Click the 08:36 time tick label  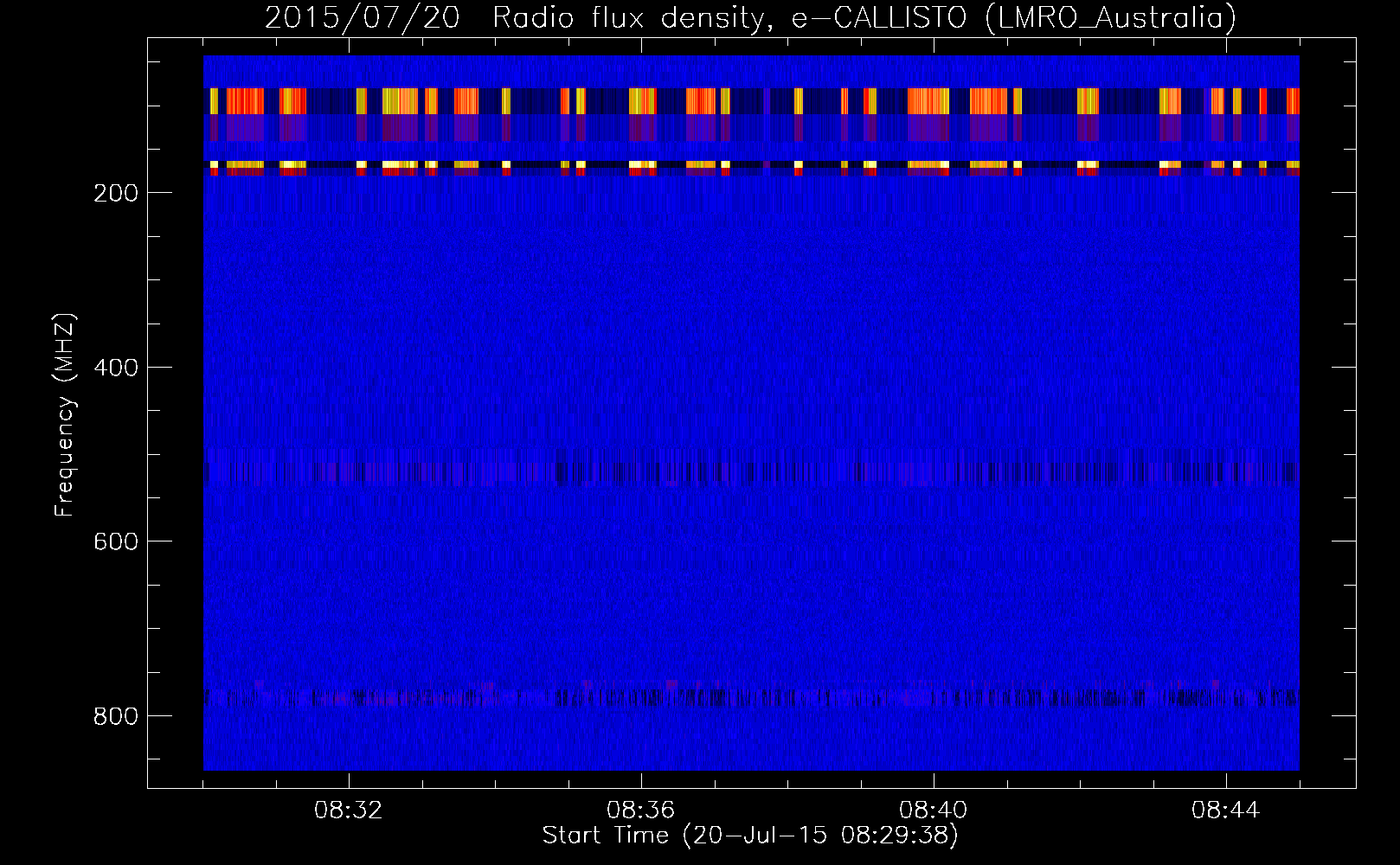pyautogui.click(x=641, y=811)
